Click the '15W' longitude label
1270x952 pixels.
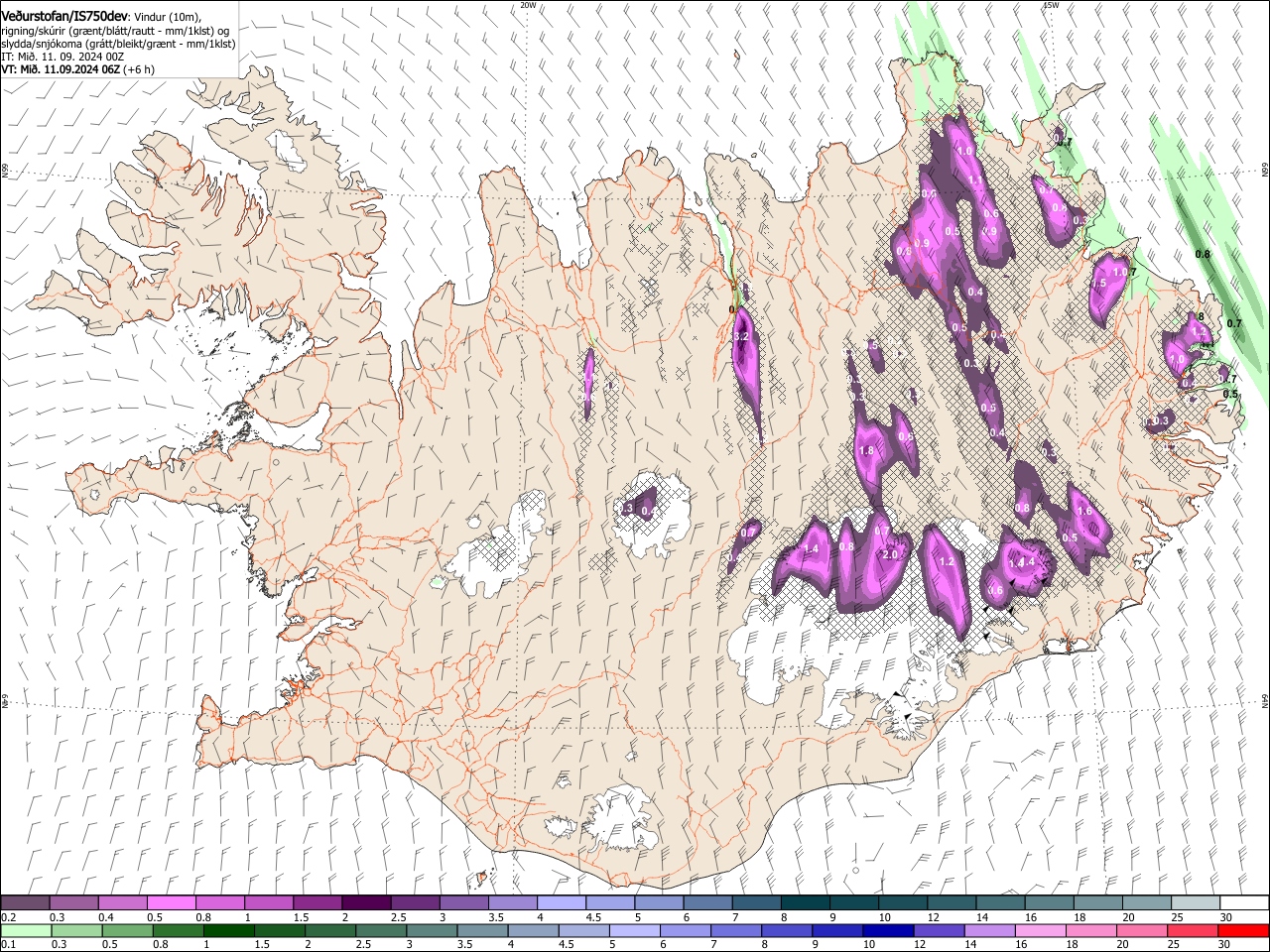click(1051, 5)
